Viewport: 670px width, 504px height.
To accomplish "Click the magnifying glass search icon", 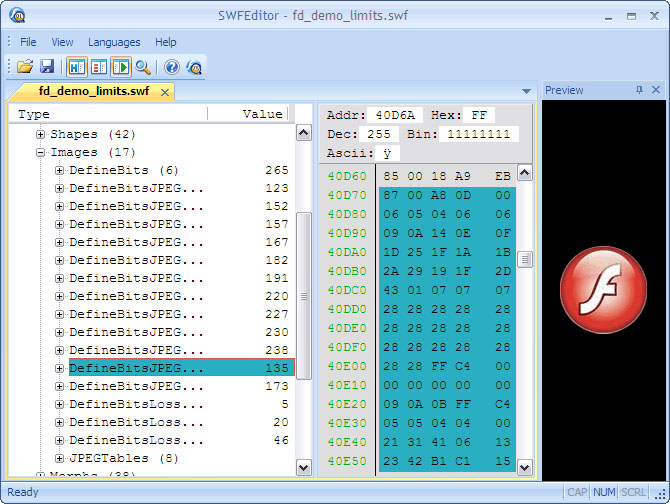I will (x=143, y=67).
